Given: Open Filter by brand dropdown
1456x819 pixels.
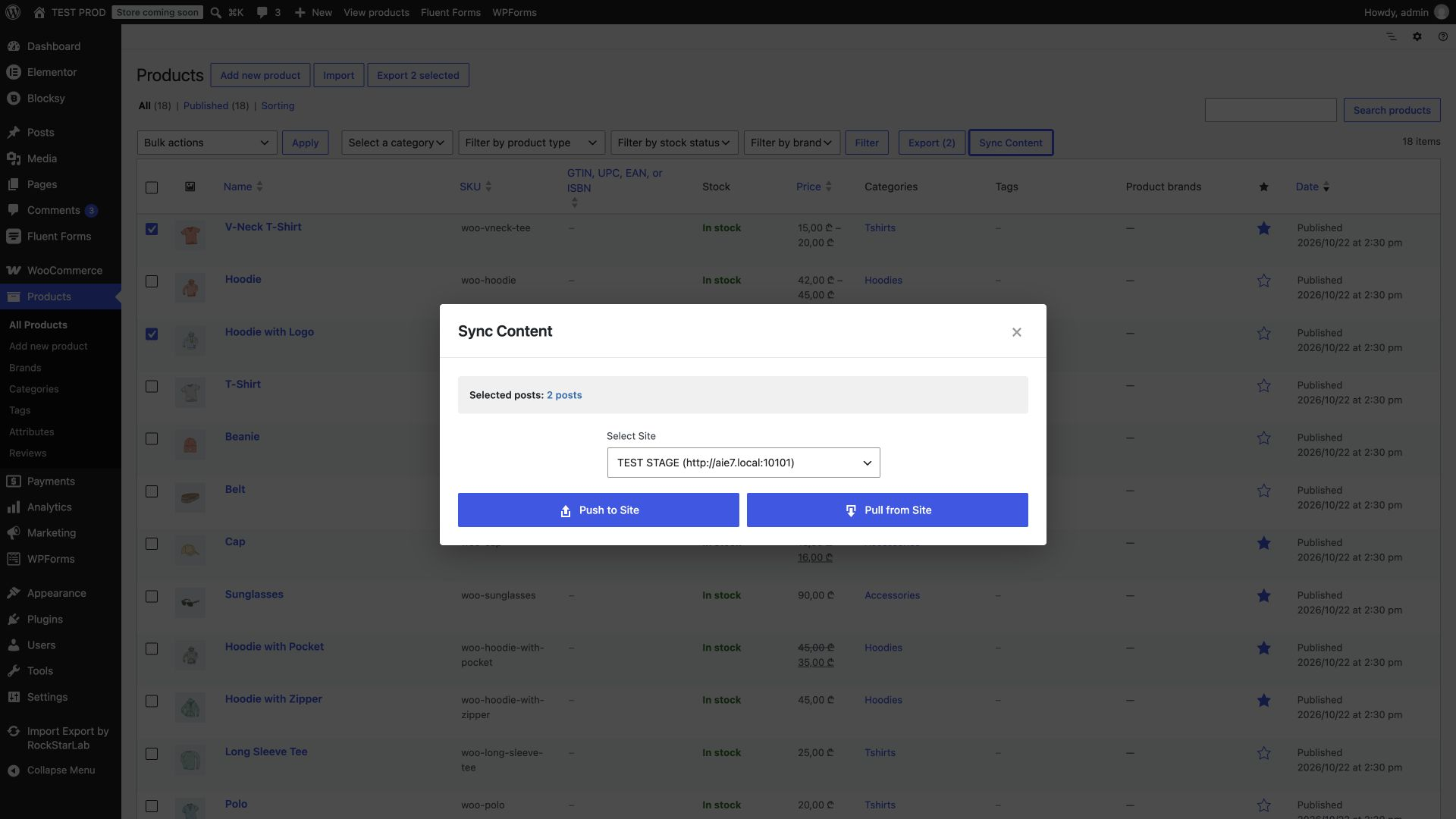Looking at the screenshot, I should (x=792, y=143).
